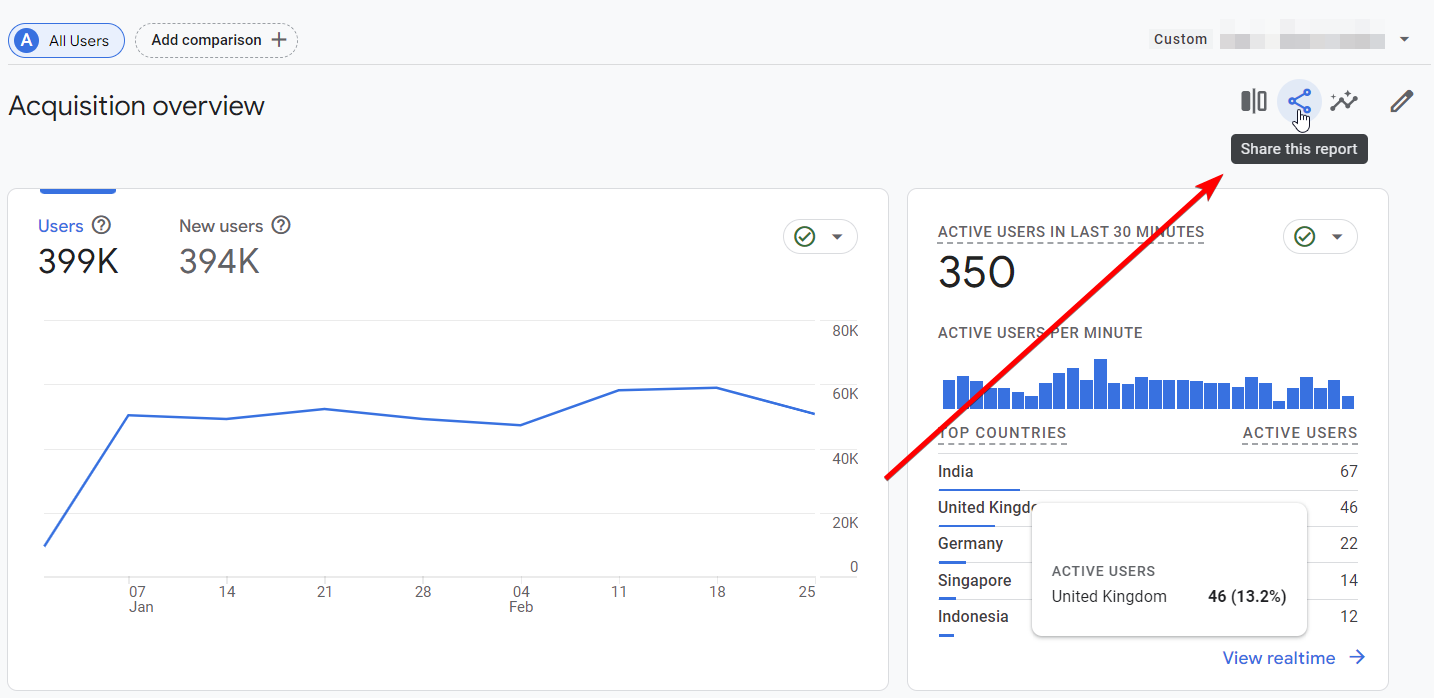Click the All Users comparison chip

pos(66,41)
